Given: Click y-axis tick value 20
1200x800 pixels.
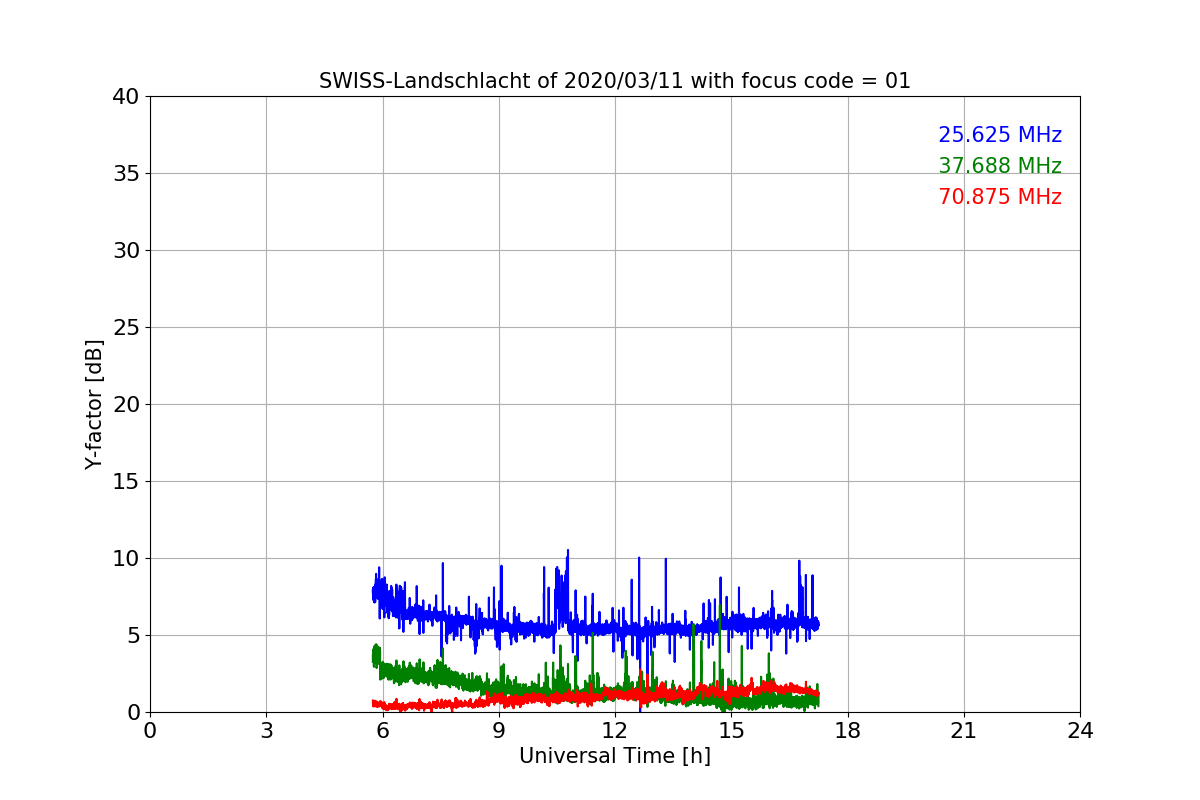Looking at the screenshot, I should 125,405.
